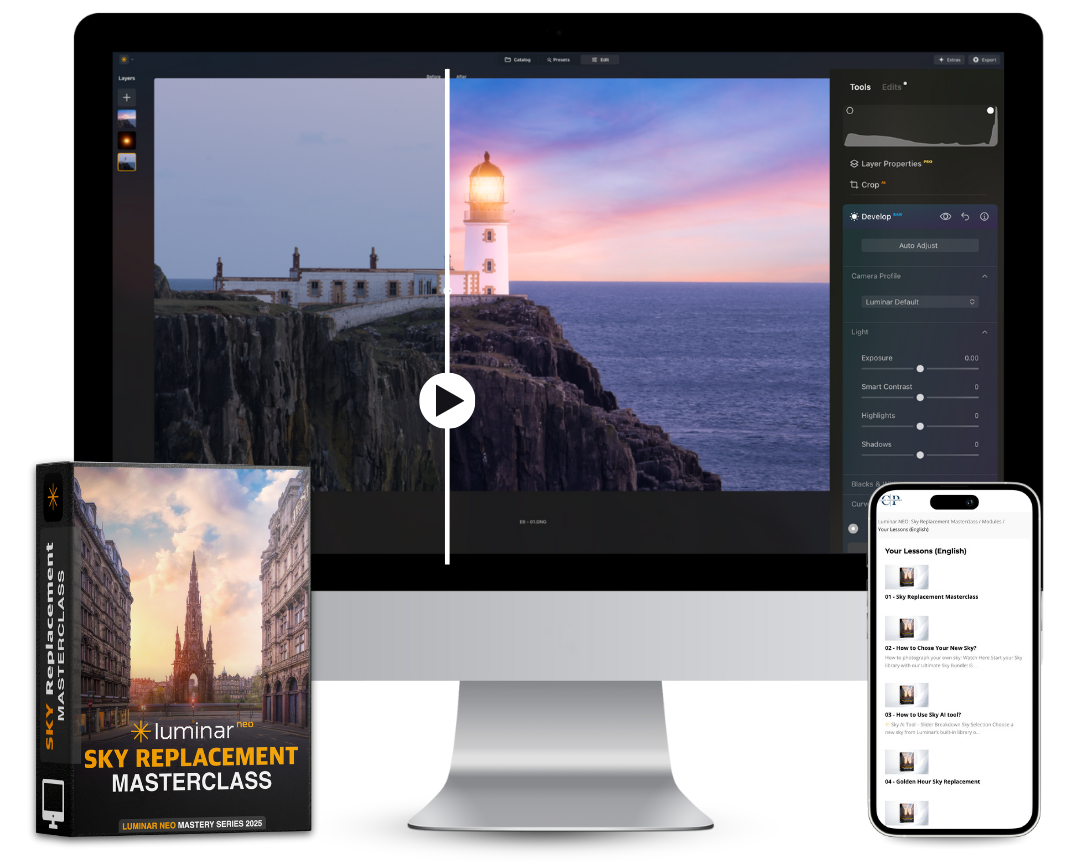Click the CP logo on the phone
Screen dimensions: 1080x863
tap(891, 499)
